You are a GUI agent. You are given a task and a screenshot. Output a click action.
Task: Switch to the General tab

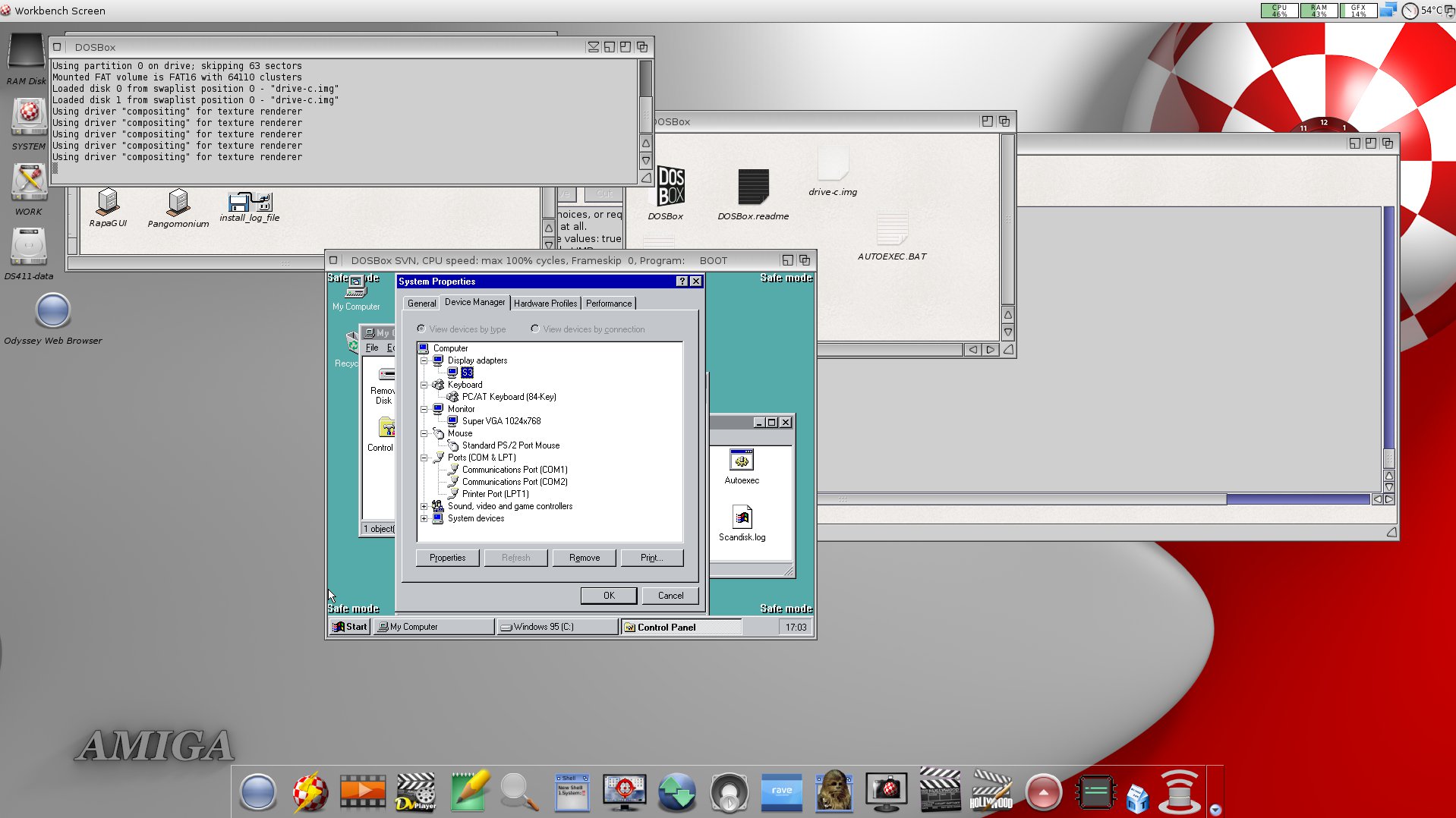(421, 304)
